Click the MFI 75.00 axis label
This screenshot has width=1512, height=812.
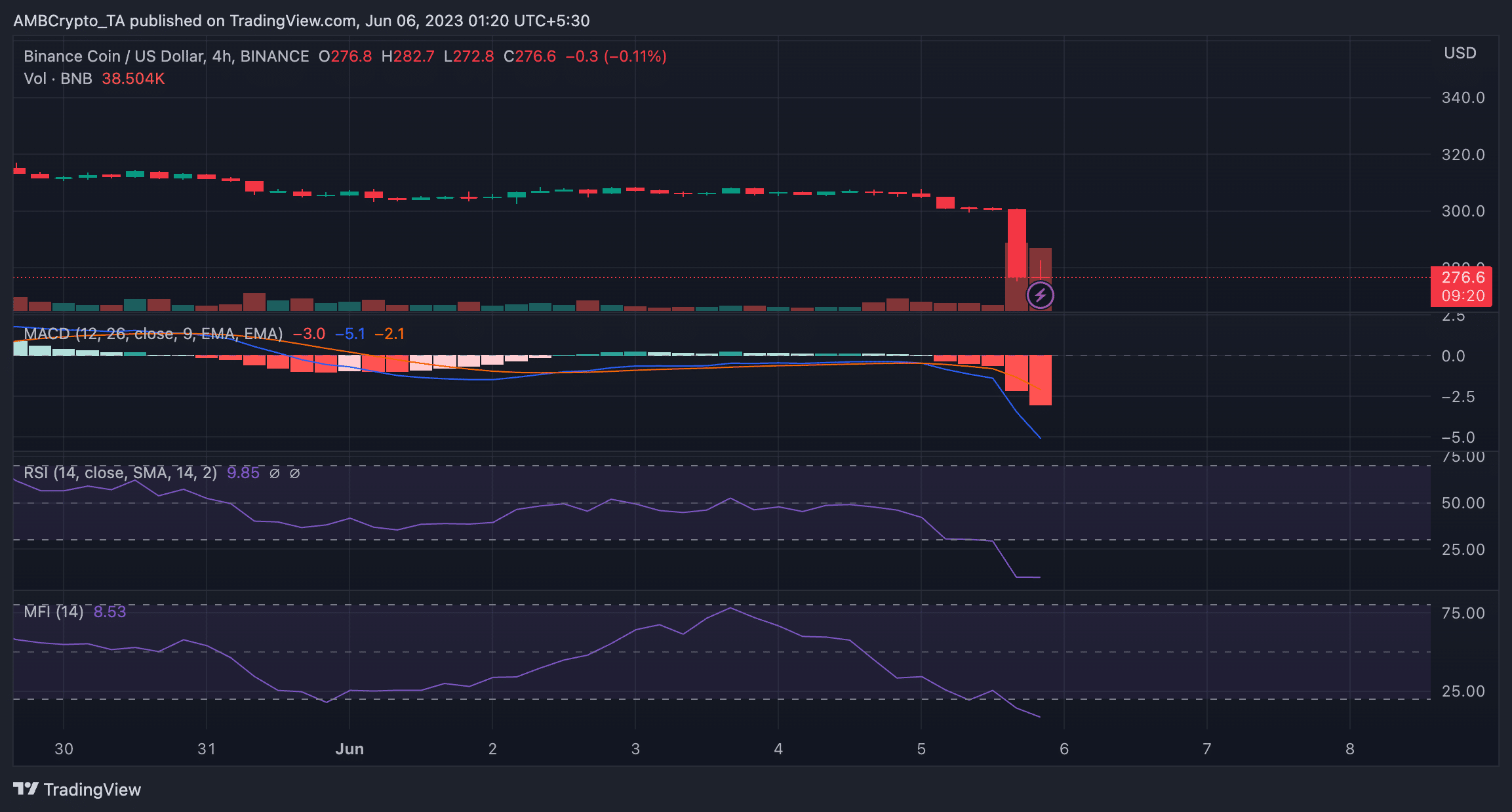(1463, 613)
